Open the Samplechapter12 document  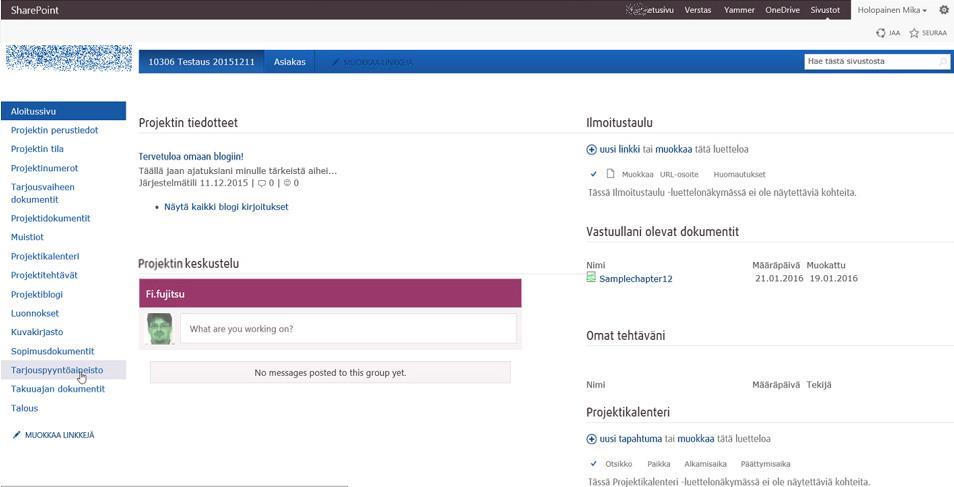[x=636, y=279]
